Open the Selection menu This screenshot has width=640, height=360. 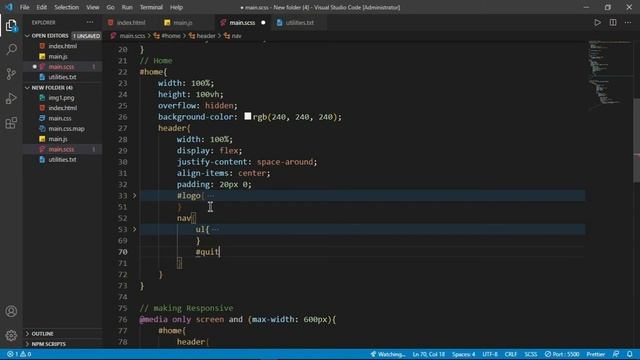pyautogui.click(x=67, y=7)
